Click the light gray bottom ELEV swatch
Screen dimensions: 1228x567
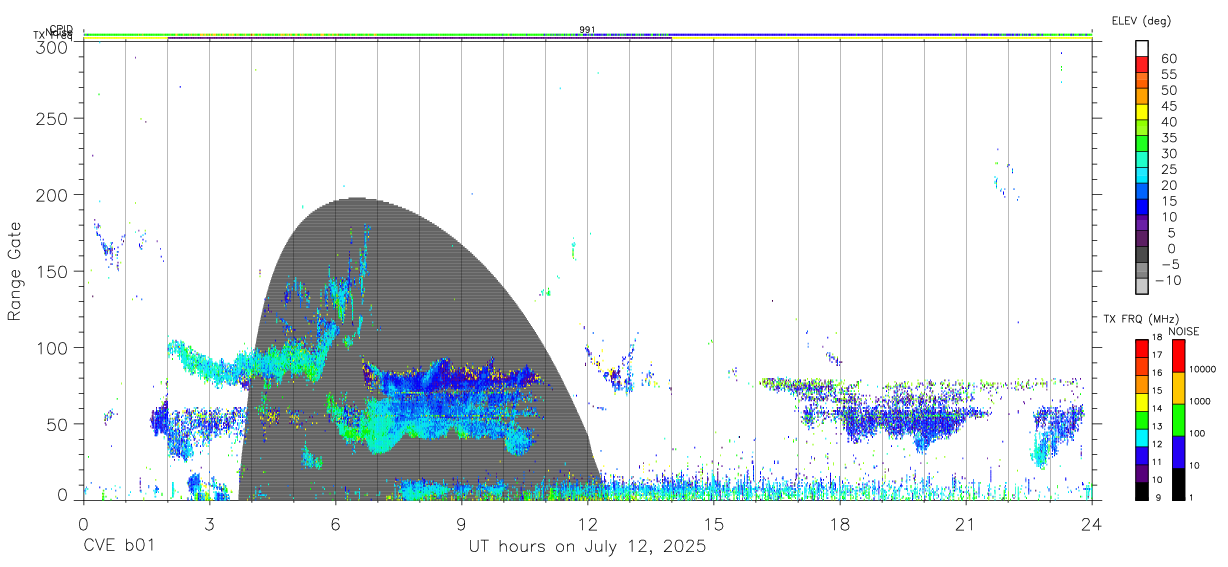click(1141, 286)
